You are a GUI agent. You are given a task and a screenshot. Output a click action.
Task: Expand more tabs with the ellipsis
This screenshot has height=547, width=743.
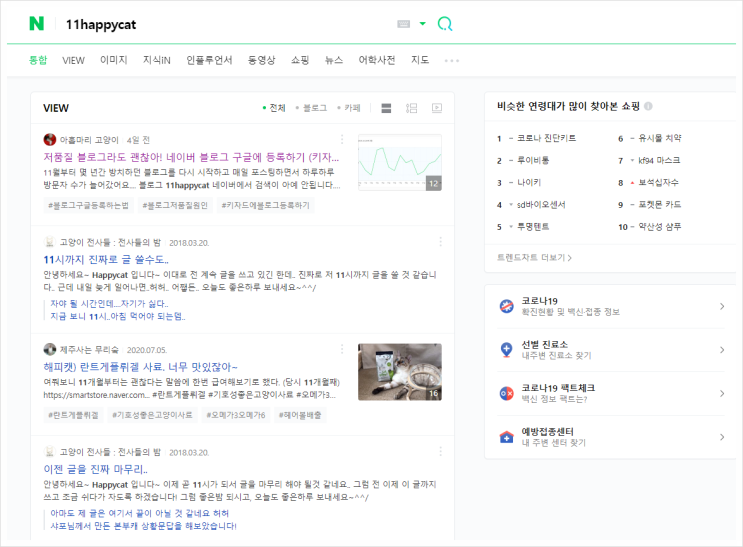(452, 61)
